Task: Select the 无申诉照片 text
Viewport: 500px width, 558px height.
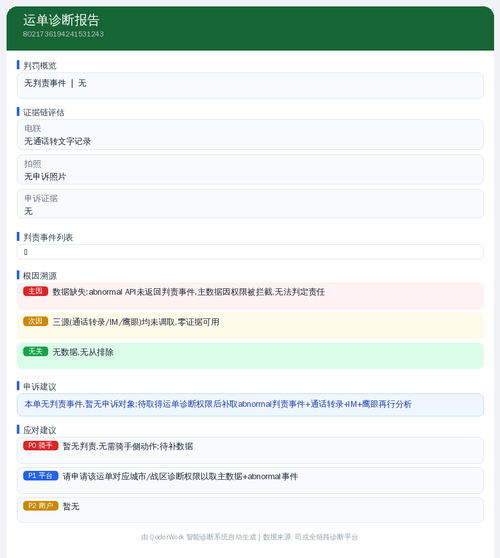Action: (x=45, y=177)
